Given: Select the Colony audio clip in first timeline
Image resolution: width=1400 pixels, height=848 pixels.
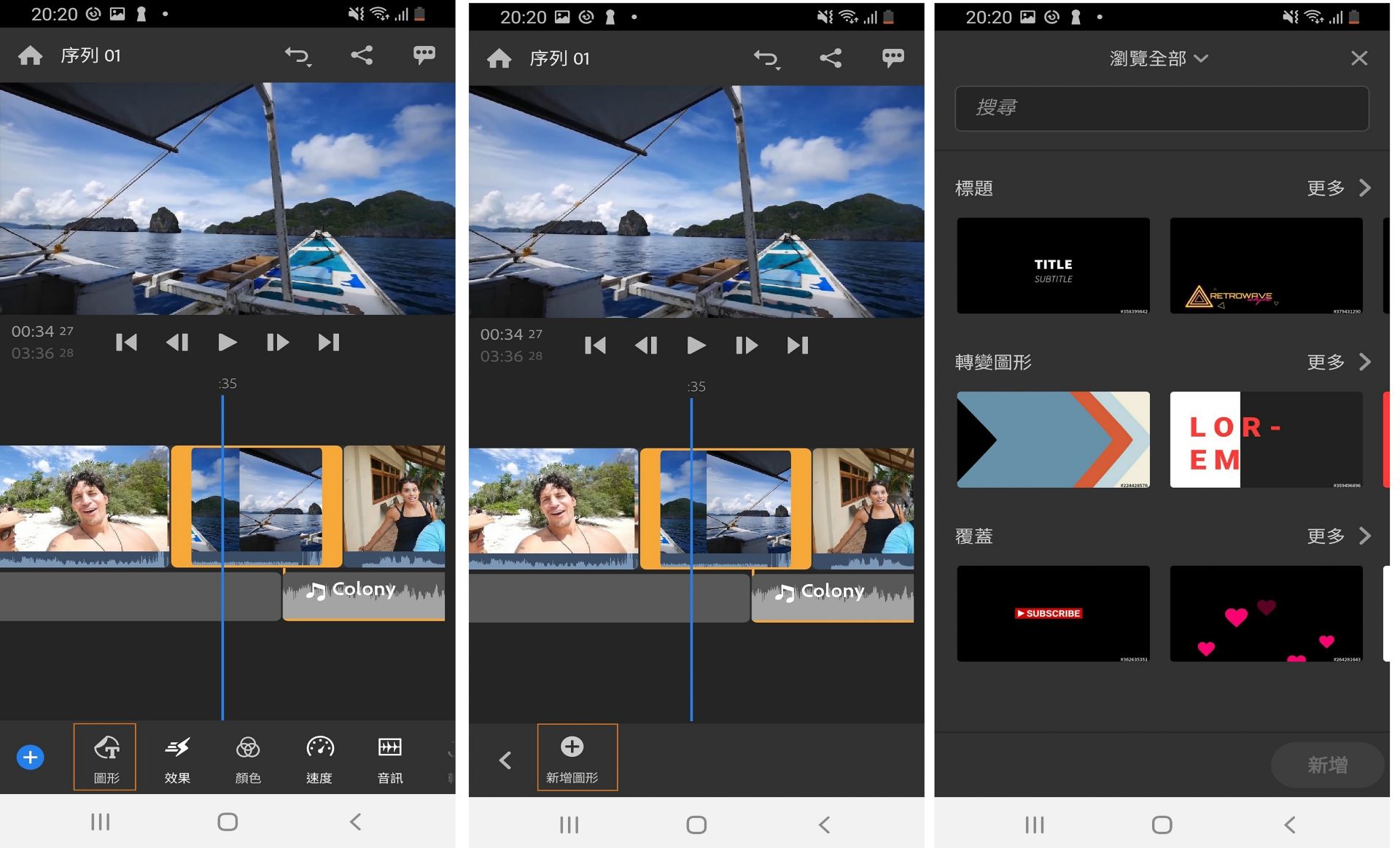Looking at the screenshot, I should [364, 595].
